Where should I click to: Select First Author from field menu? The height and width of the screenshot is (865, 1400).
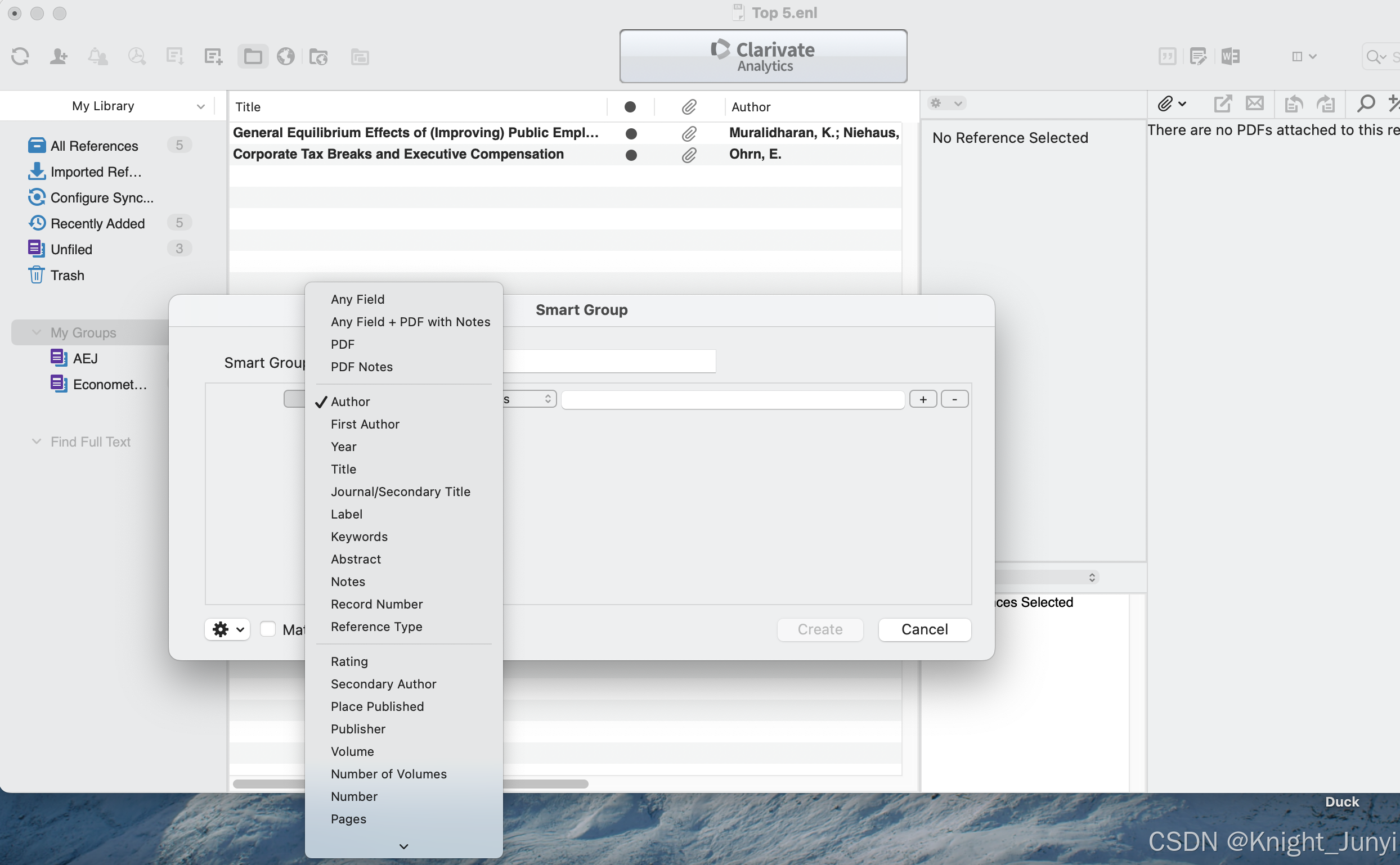click(x=365, y=424)
